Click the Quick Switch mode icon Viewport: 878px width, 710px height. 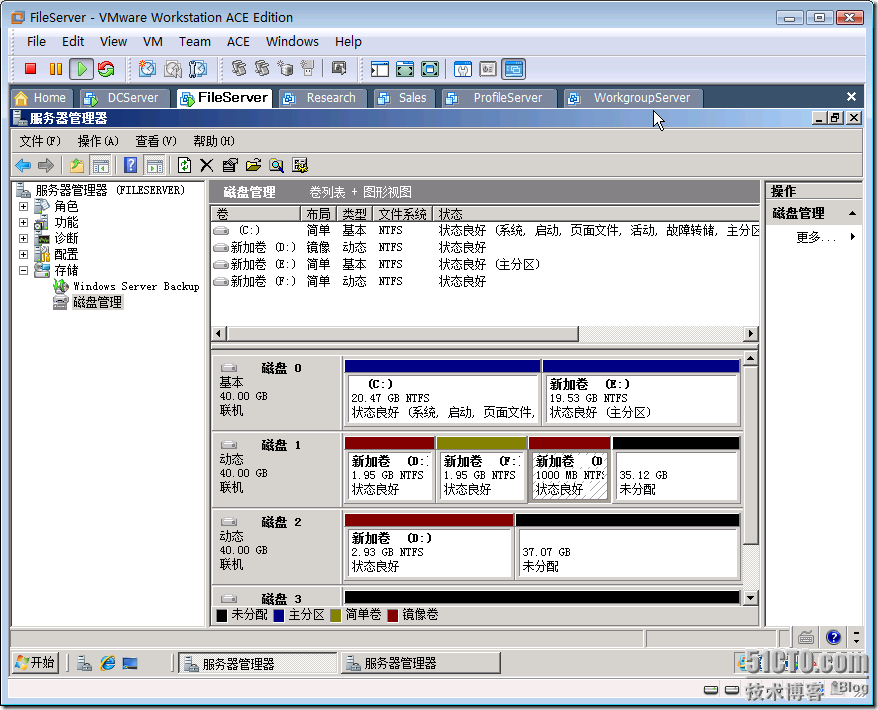[x=404, y=69]
